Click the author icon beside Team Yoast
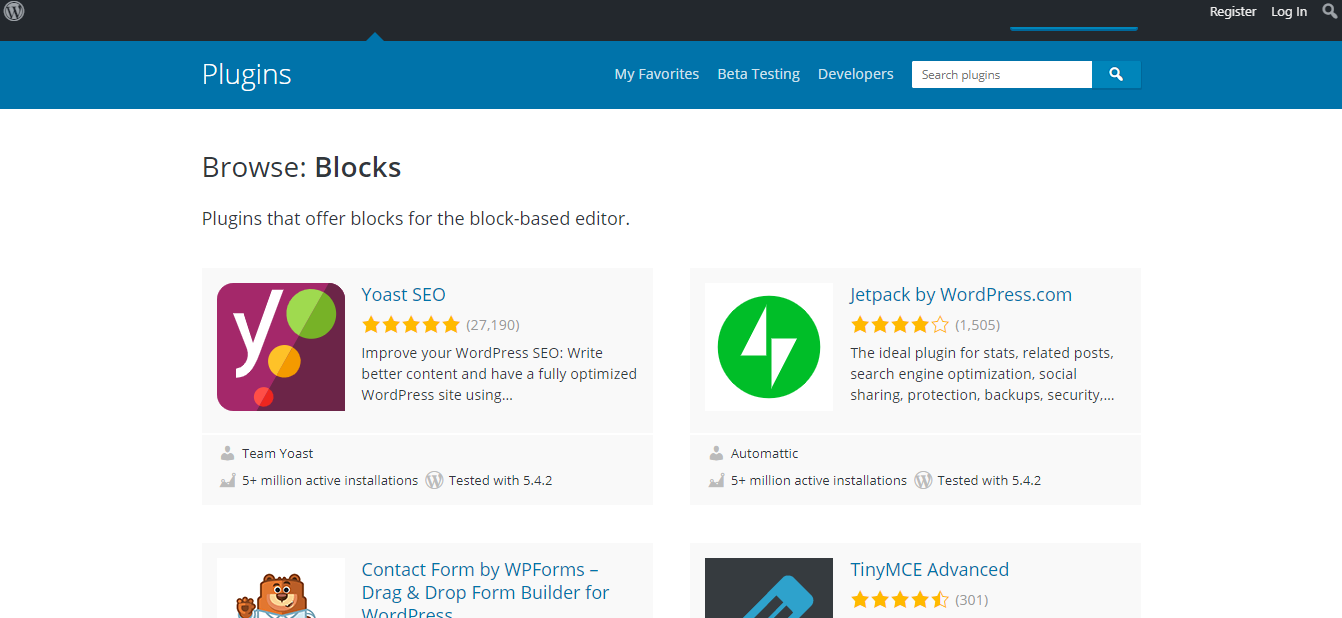This screenshot has width=1342, height=618. [228, 453]
